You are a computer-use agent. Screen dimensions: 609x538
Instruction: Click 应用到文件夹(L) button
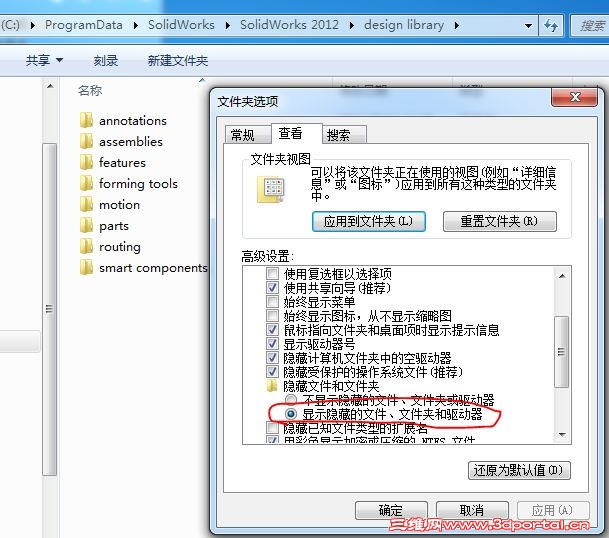click(x=369, y=221)
